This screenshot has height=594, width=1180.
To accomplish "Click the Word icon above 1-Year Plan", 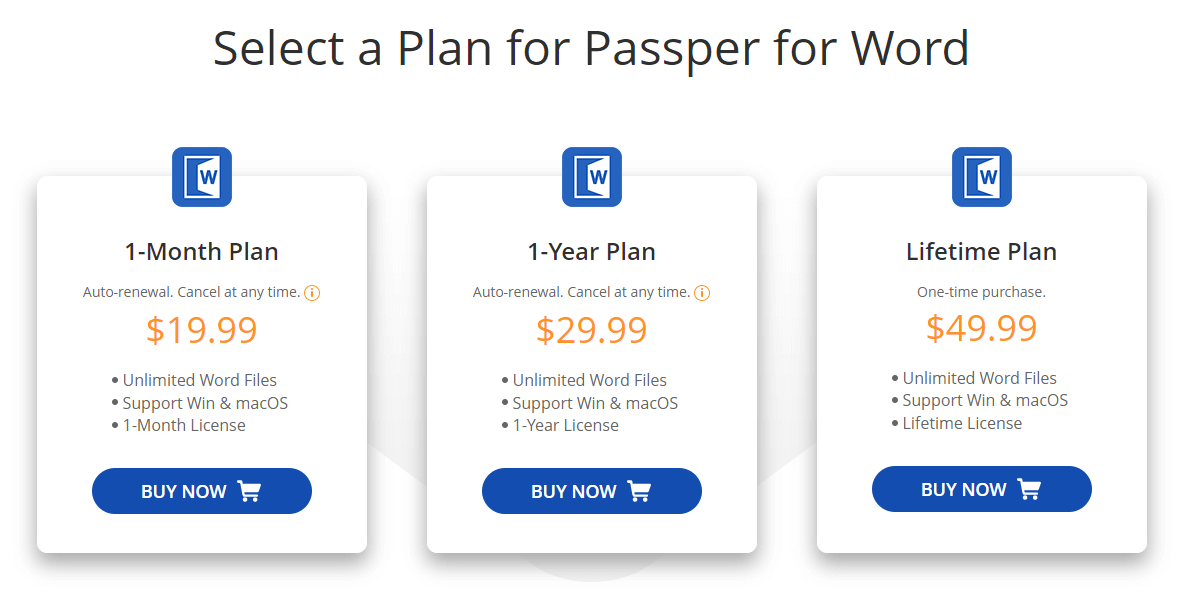I will point(592,177).
